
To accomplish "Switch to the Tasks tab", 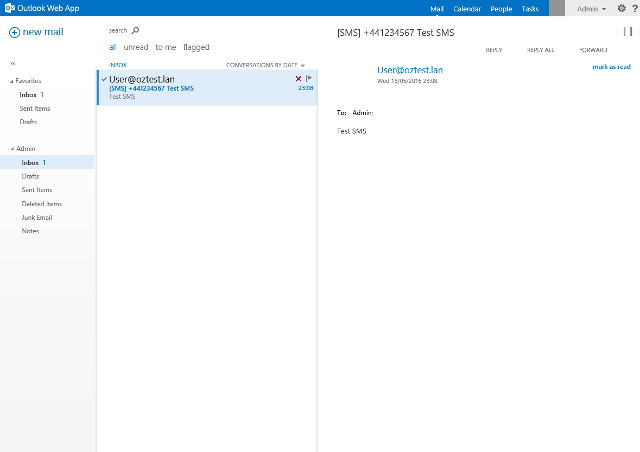I will click(x=530, y=9).
